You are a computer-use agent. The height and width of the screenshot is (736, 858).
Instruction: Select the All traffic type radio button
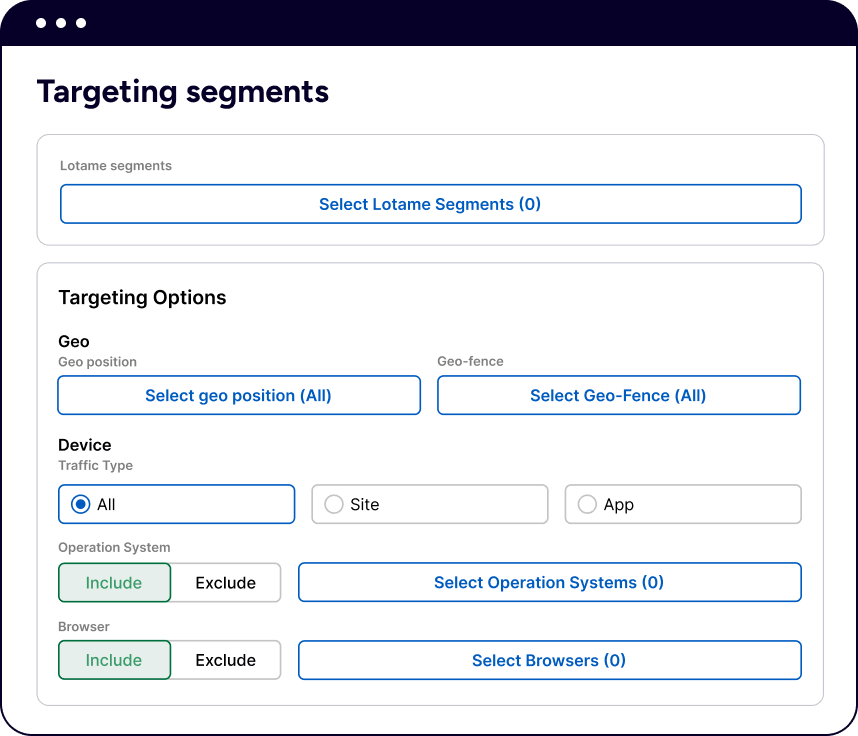[x=82, y=505]
